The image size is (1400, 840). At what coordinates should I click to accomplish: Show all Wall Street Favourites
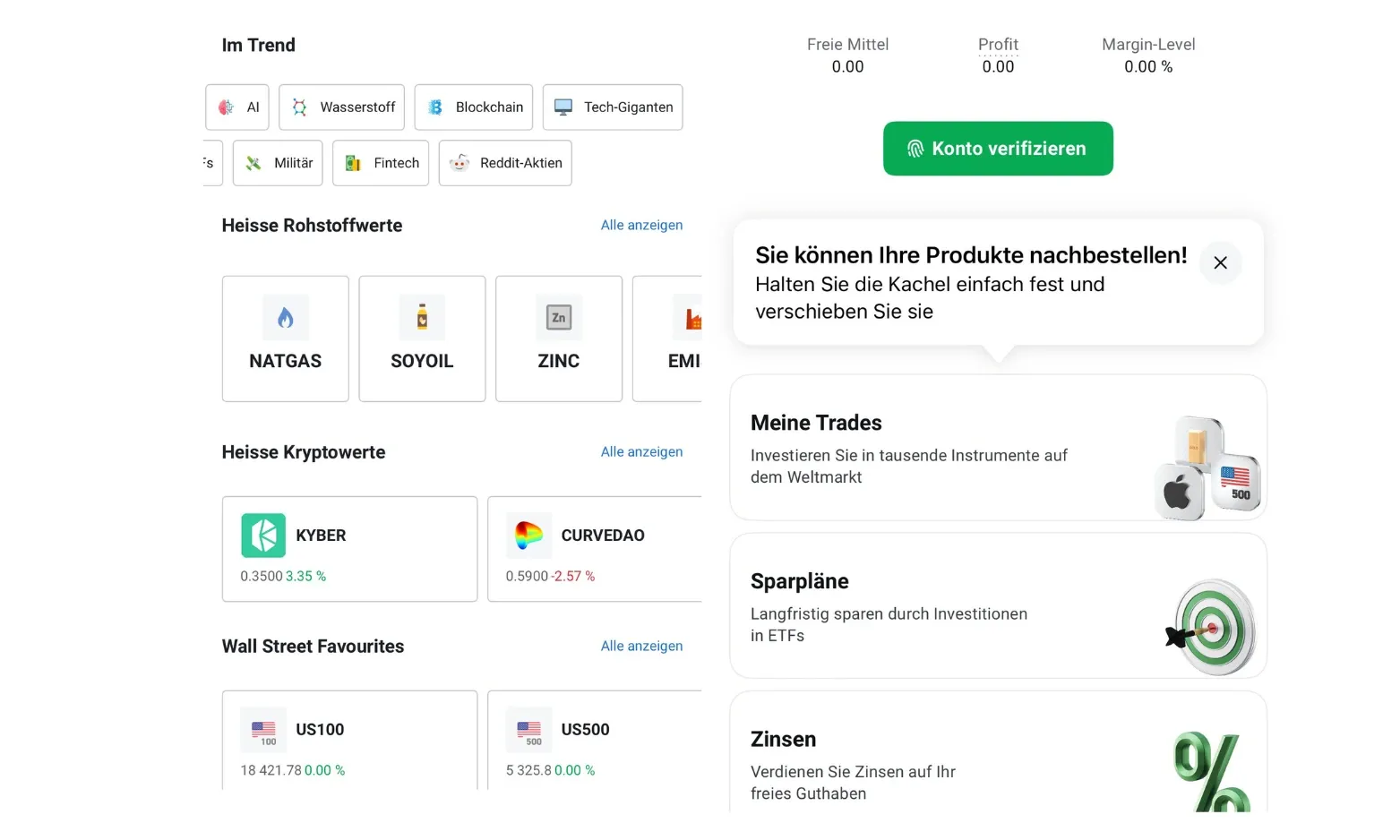[641, 646]
